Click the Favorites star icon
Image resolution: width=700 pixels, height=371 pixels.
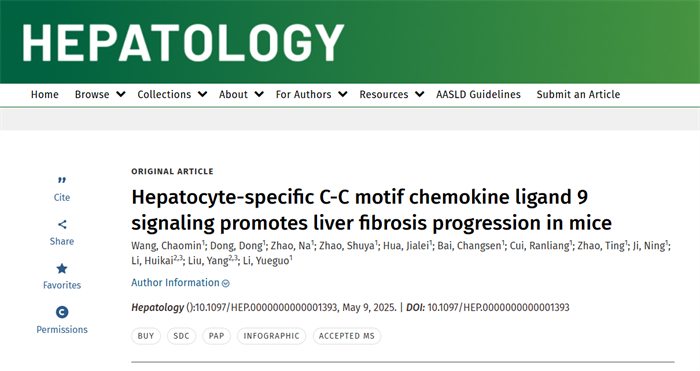[62, 268]
